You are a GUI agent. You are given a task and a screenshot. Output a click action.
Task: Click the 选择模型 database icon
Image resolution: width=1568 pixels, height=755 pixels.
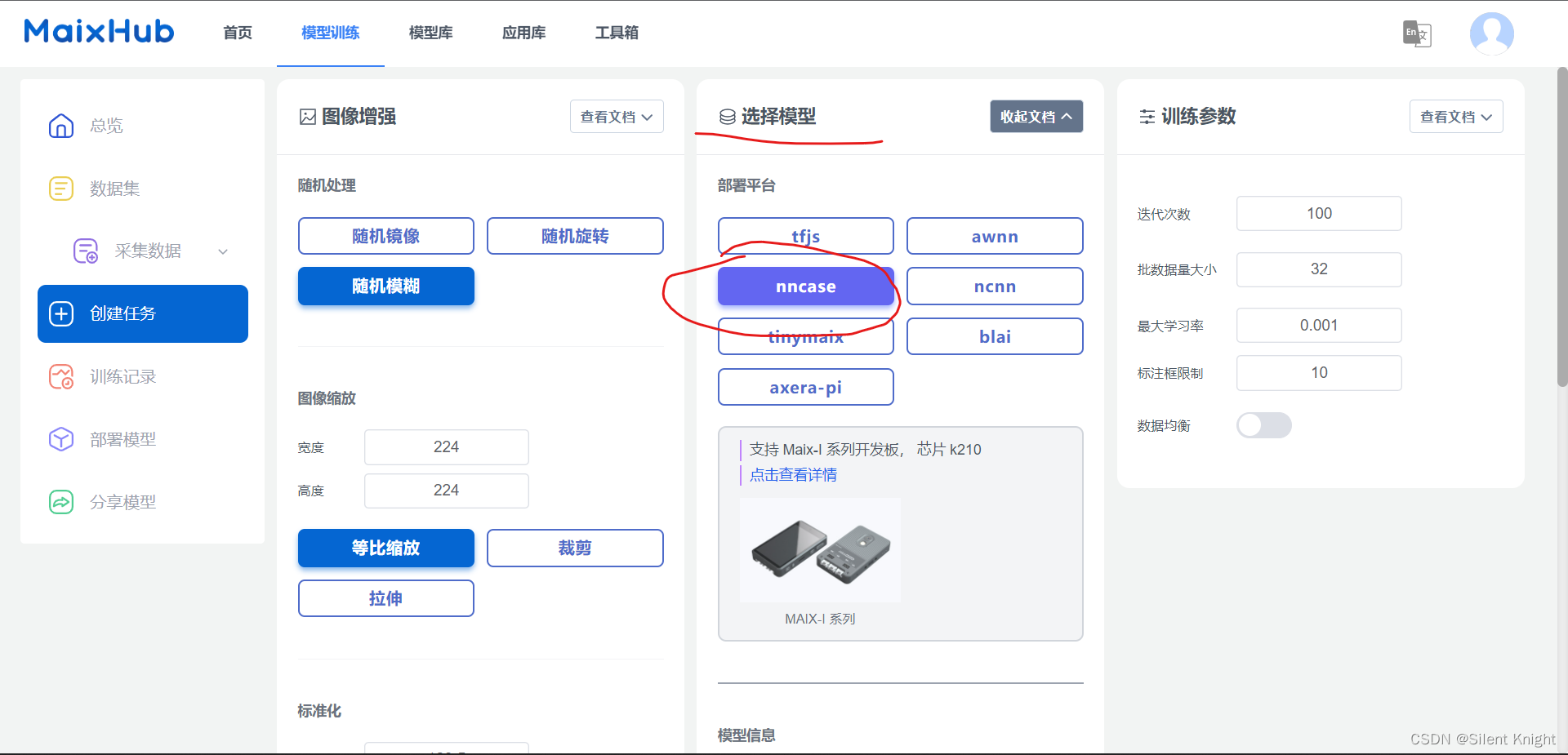728,117
